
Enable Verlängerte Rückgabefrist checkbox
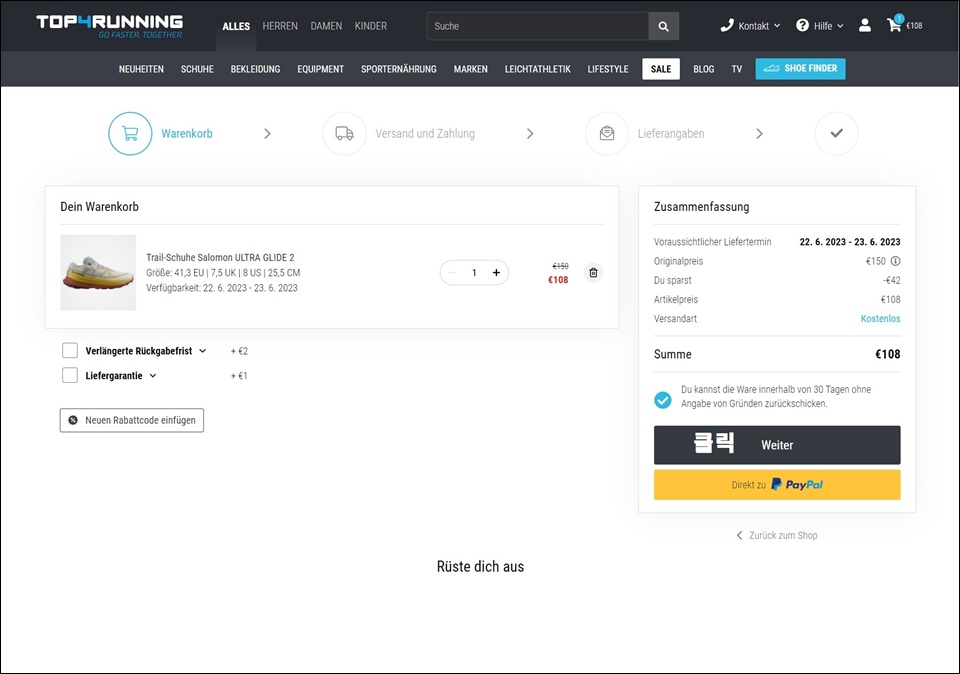click(70, 350)
